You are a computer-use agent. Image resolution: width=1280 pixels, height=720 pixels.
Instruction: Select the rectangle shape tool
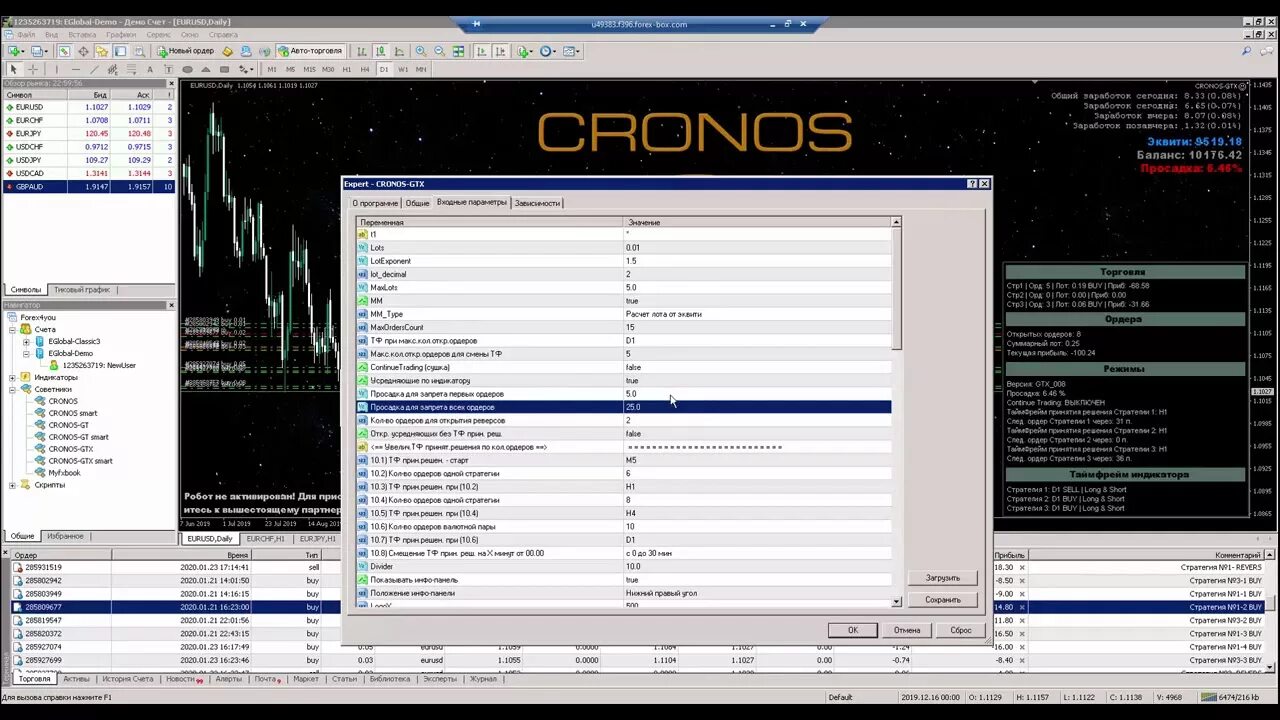pos(224,69)
